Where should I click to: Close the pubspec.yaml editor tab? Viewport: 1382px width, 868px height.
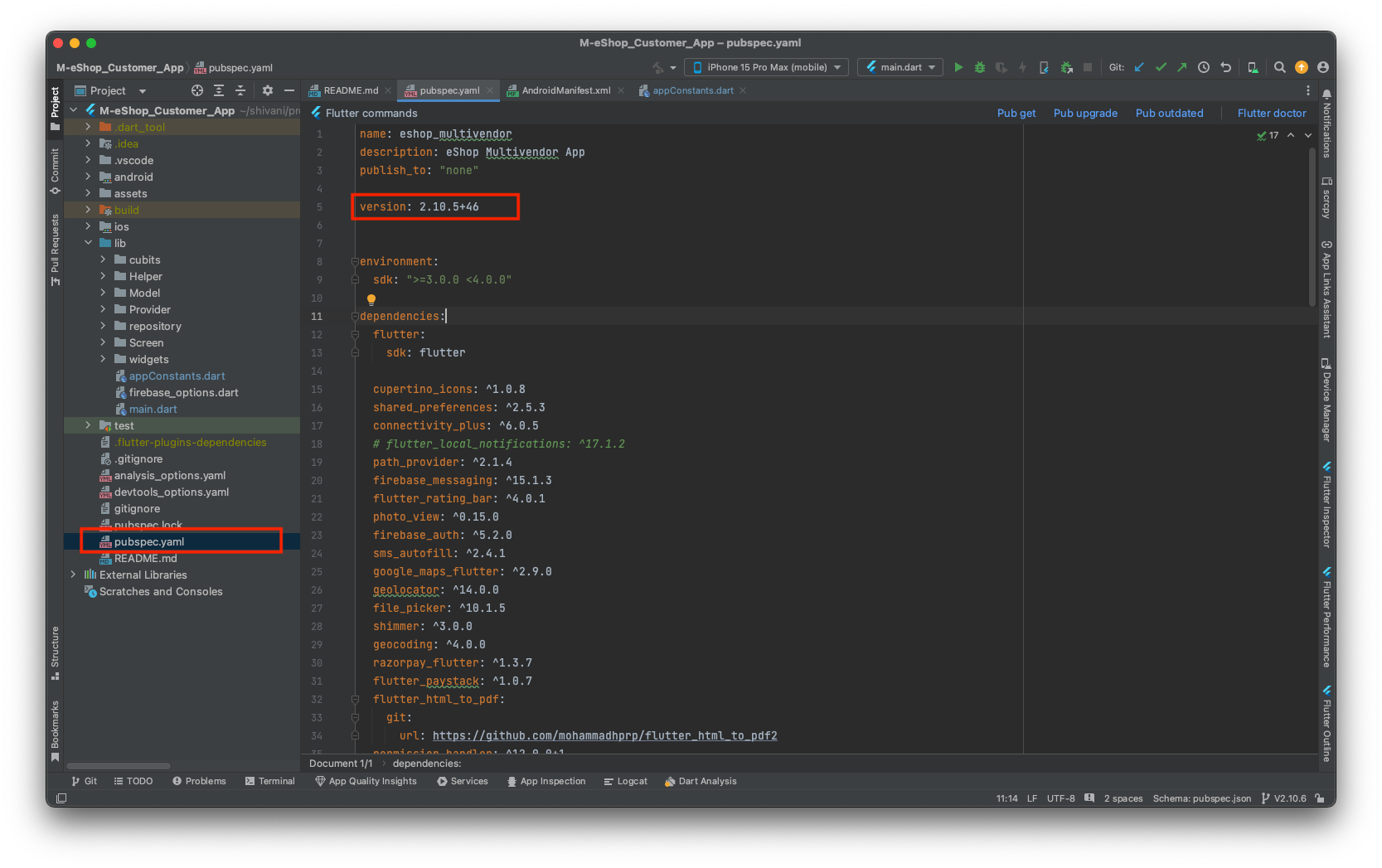click(x=490, y=90)
